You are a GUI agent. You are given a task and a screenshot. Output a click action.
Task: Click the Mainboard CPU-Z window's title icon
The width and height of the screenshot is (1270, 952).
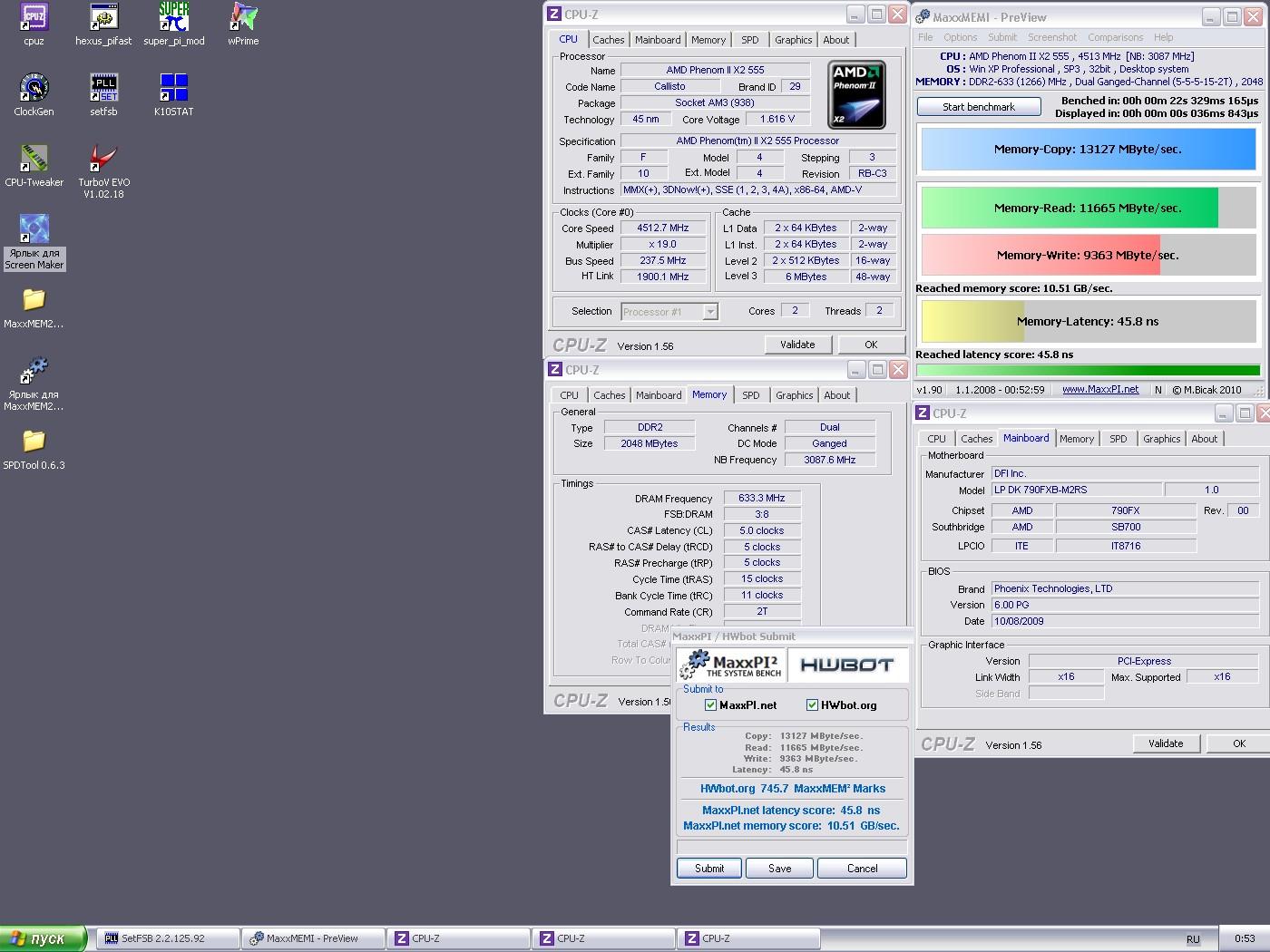pyautogui.click(x=922, y=413)
